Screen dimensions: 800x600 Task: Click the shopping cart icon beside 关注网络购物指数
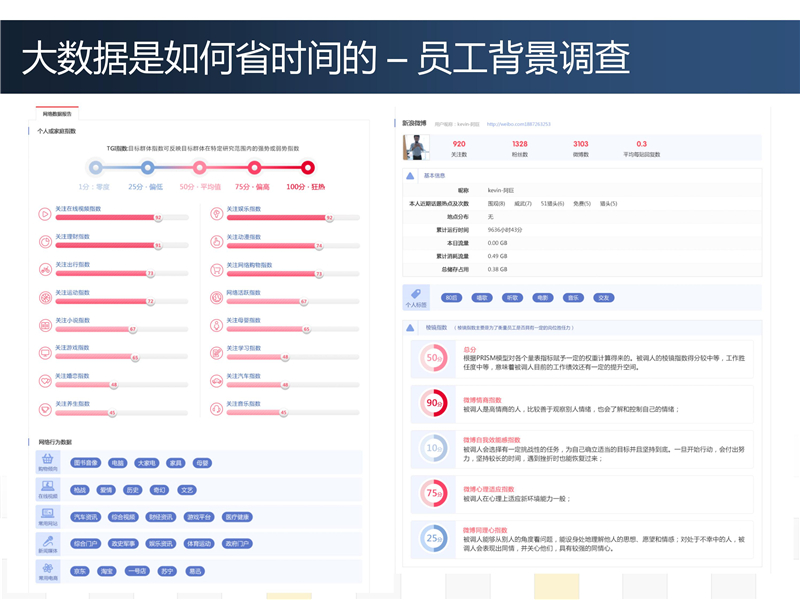coord(216,269)
